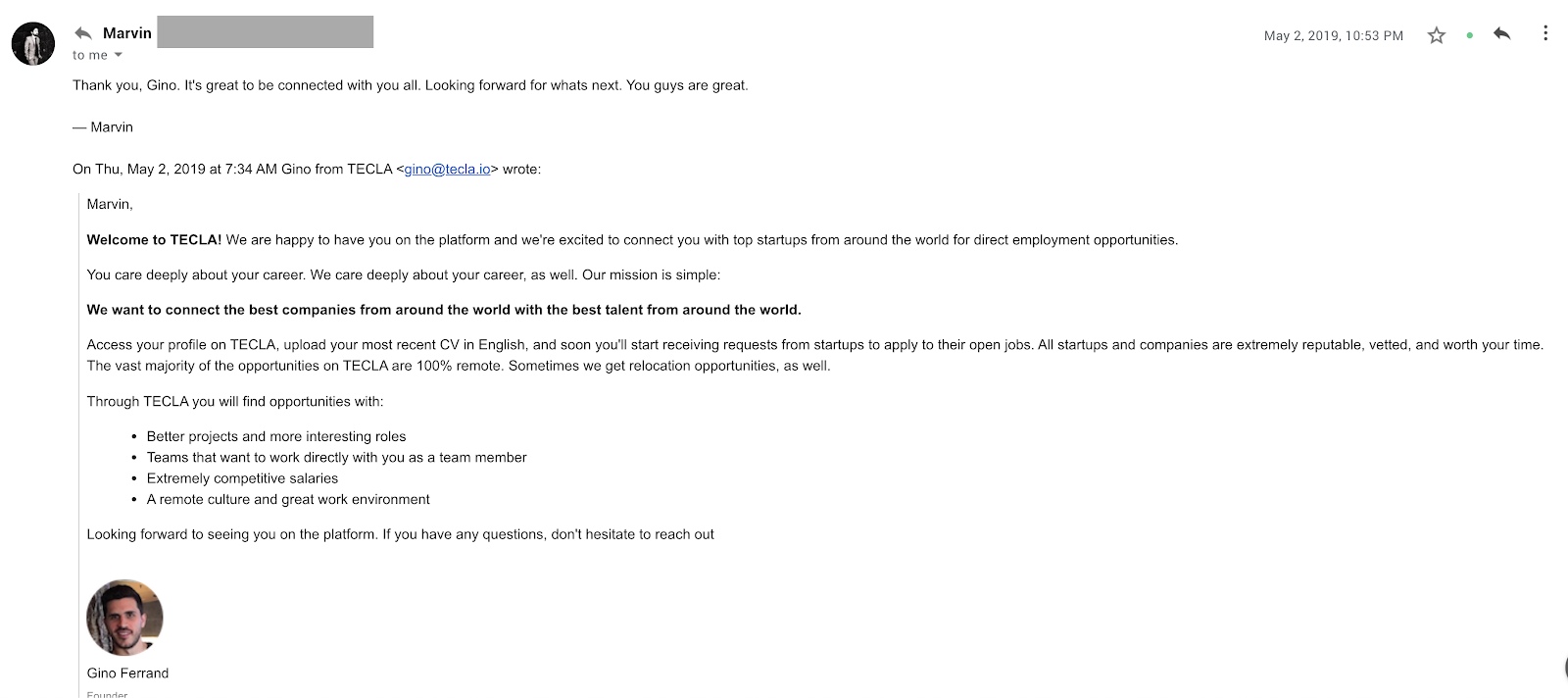
Task: Open the gino@tecla.io email link
Action: tap(447, 169)
